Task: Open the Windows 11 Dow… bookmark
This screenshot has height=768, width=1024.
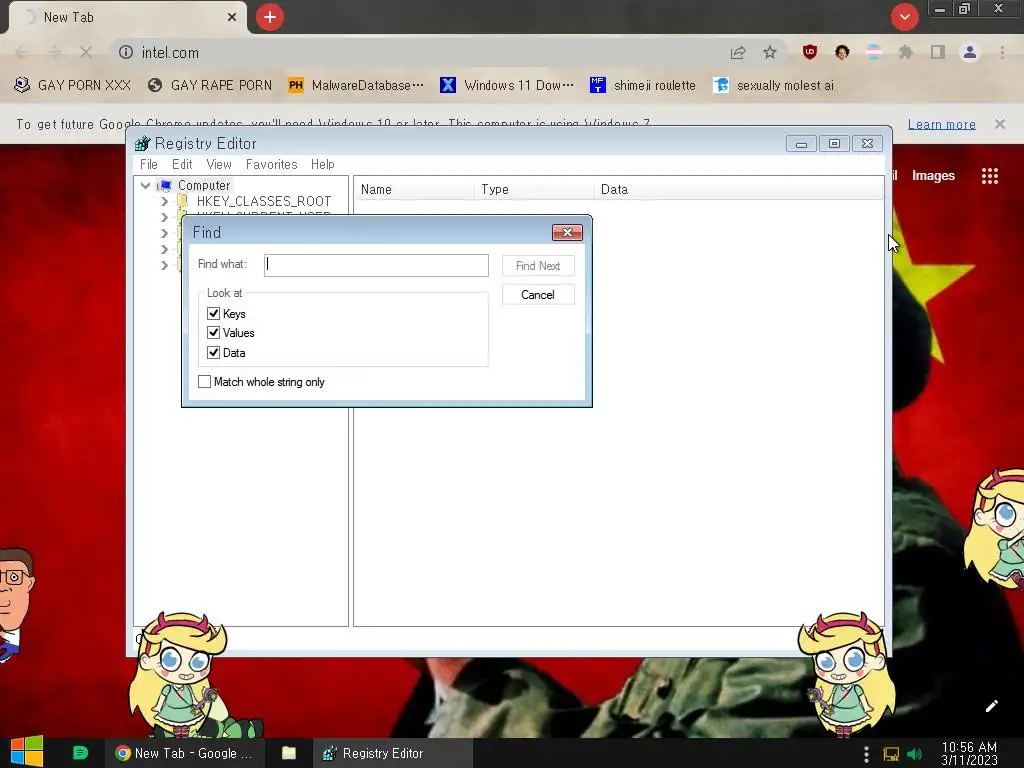Action: (507, 86)
